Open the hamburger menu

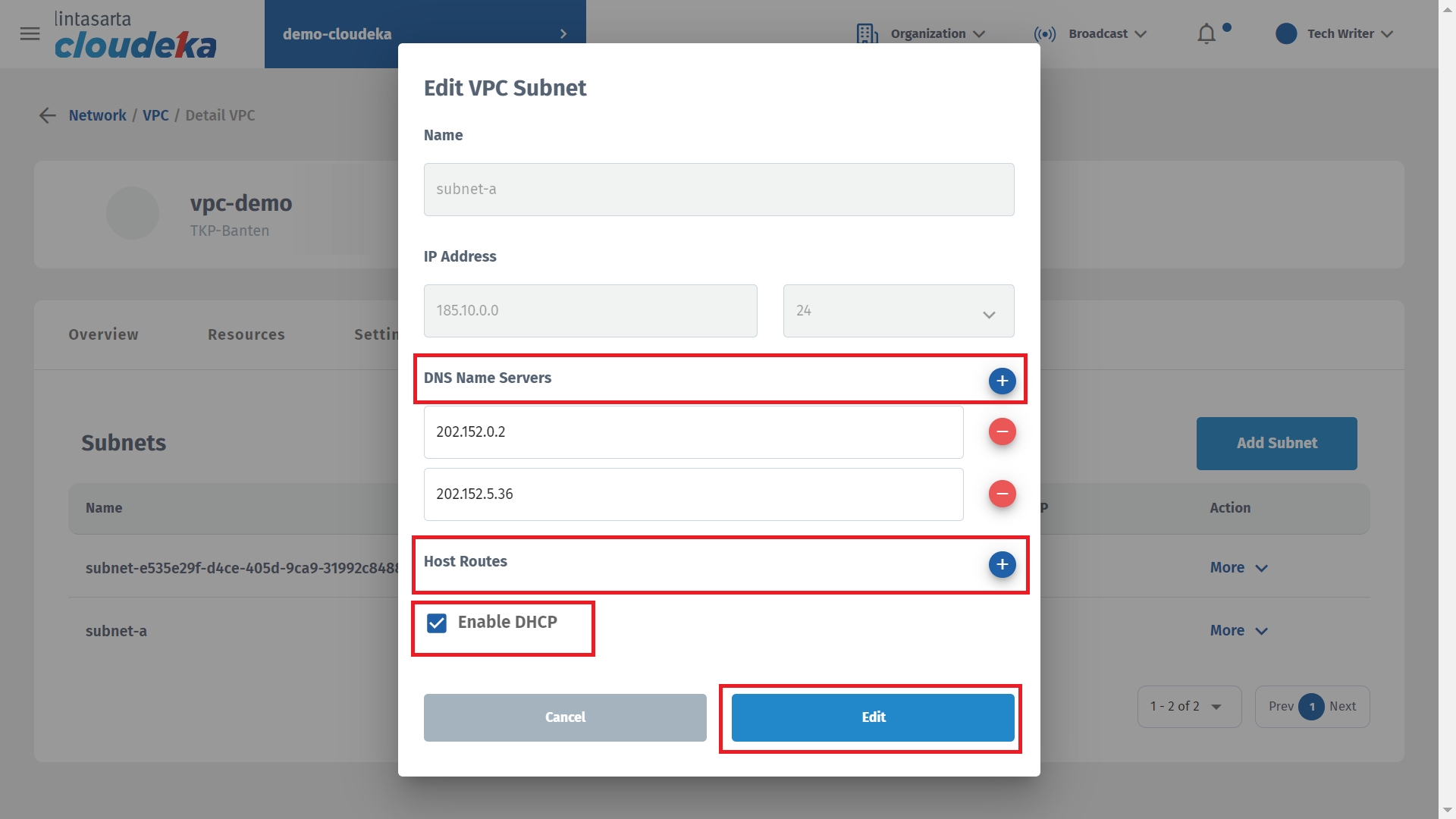(x=30, y=34)
